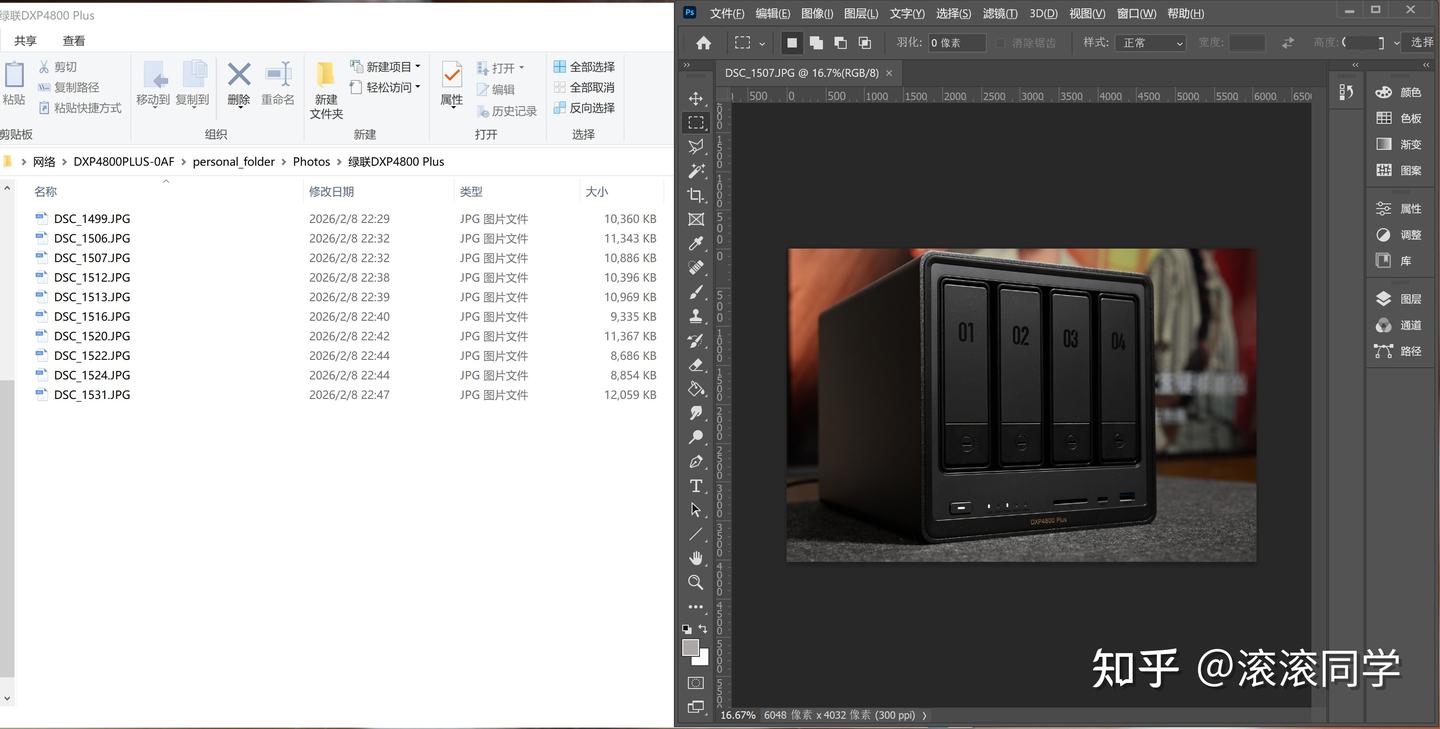Click the Photos breadcrumb in address bar
The width and height of the screenshot is (1440, 729).
point(311,161)
